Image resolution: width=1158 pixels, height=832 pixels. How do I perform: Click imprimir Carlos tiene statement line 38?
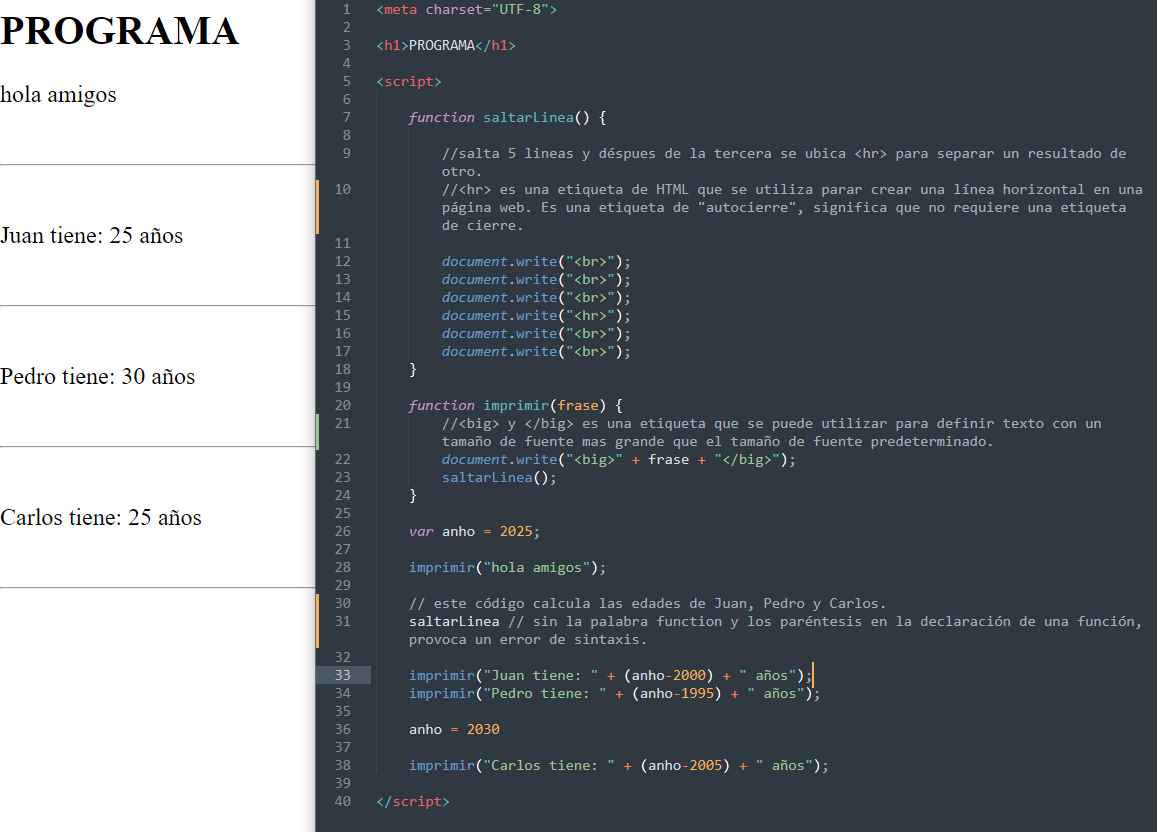coord(619,766)
